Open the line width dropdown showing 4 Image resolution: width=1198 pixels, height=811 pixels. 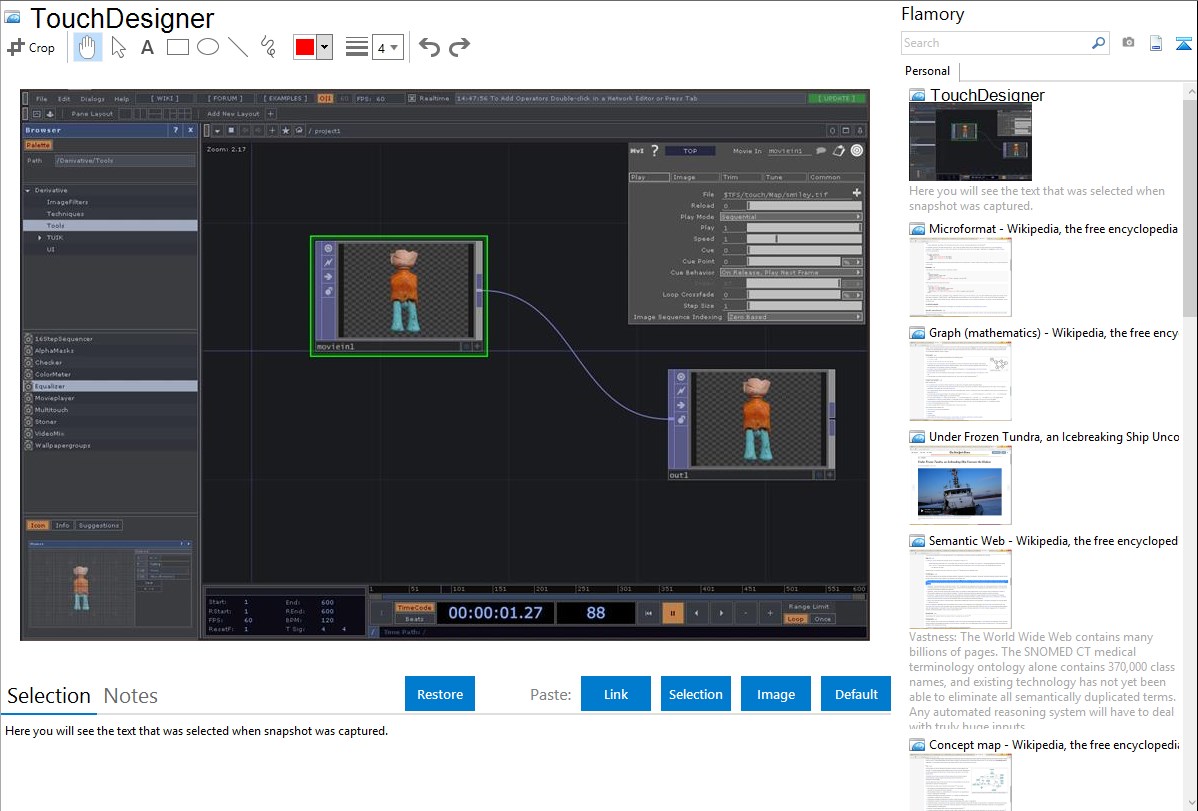pos(387,47)
